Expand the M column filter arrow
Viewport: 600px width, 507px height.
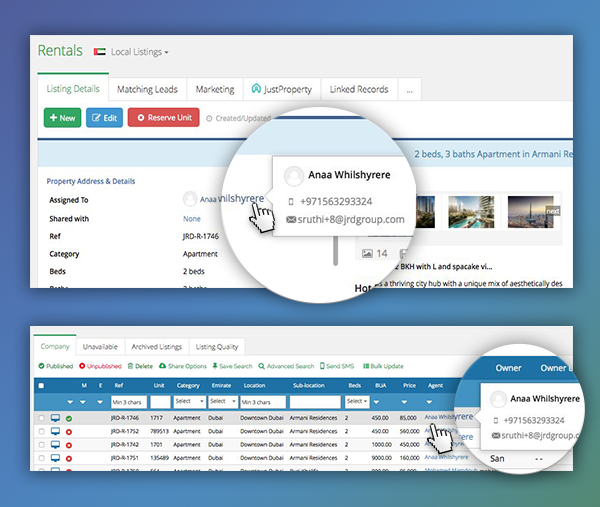point(83,402)
